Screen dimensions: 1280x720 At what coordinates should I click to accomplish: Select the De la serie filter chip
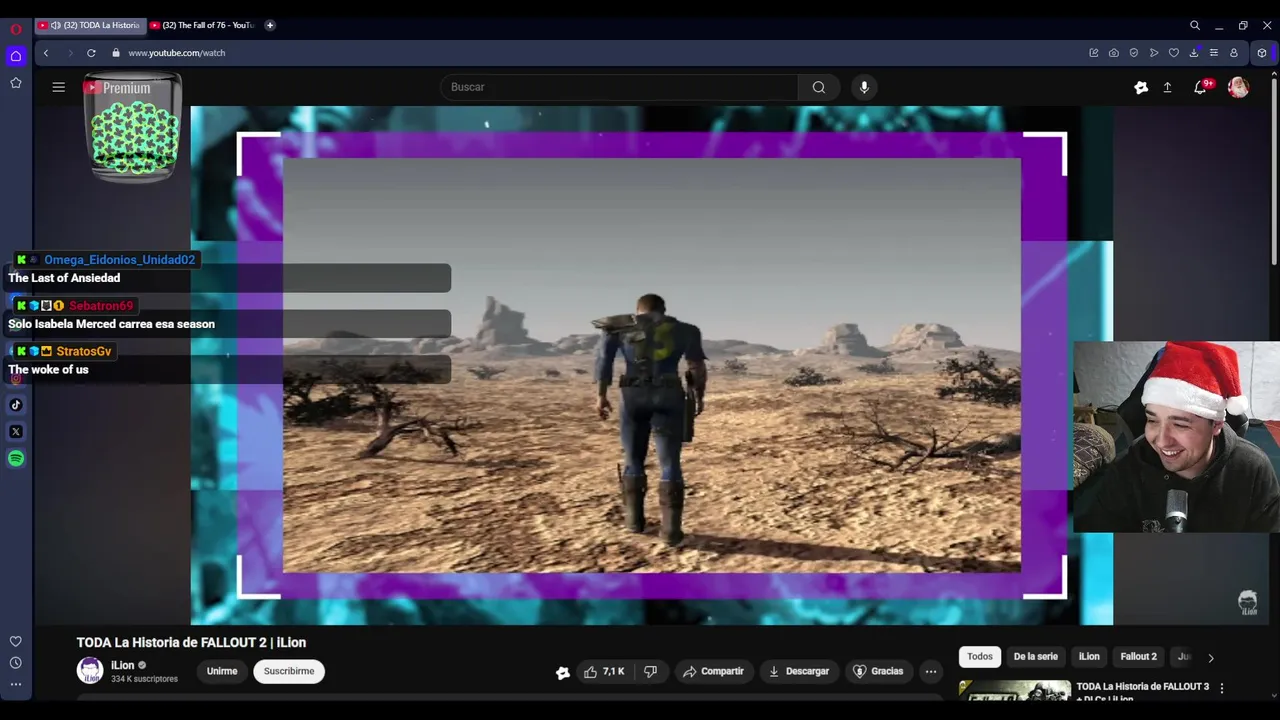point(1035,657)
